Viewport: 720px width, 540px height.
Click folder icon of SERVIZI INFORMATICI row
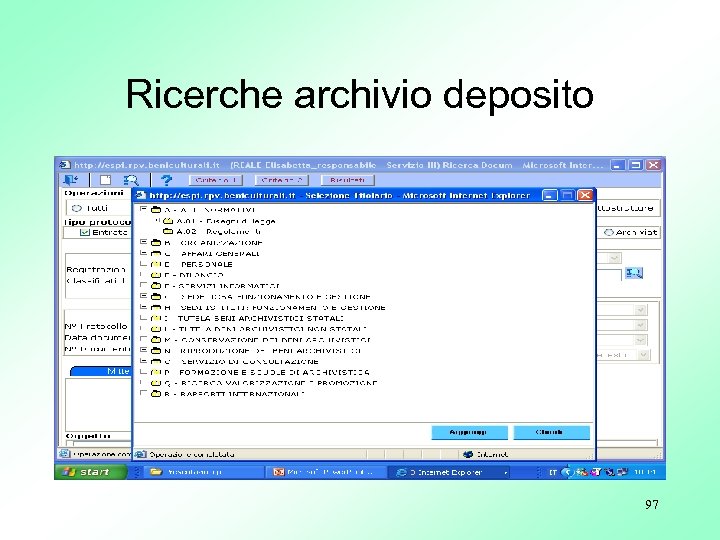pyautogui.click(x=156, y=286)
